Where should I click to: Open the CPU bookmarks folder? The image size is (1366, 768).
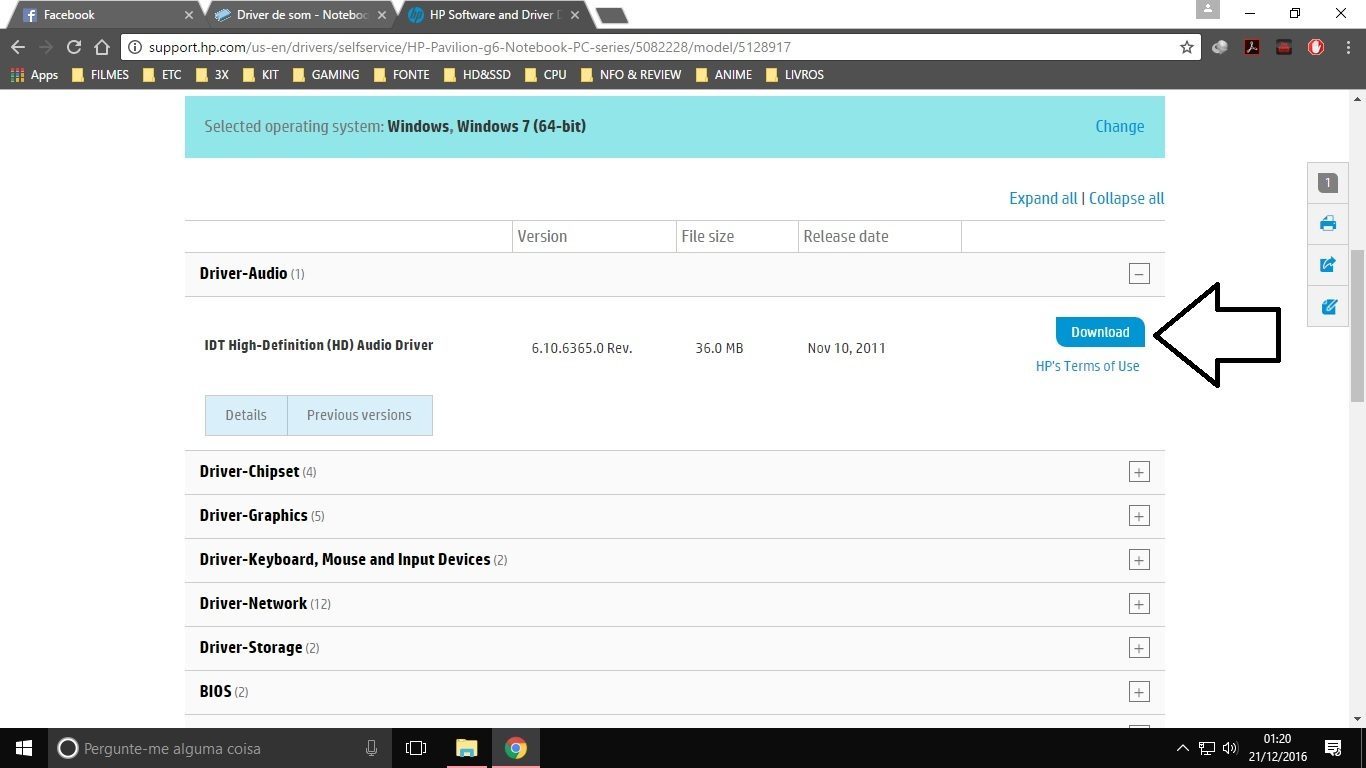coord(545,75)
